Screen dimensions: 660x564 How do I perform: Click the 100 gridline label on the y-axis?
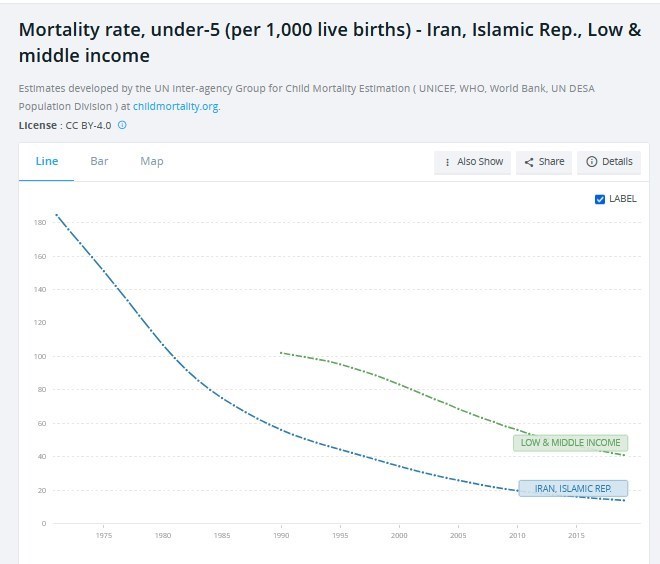coord(40,356)
